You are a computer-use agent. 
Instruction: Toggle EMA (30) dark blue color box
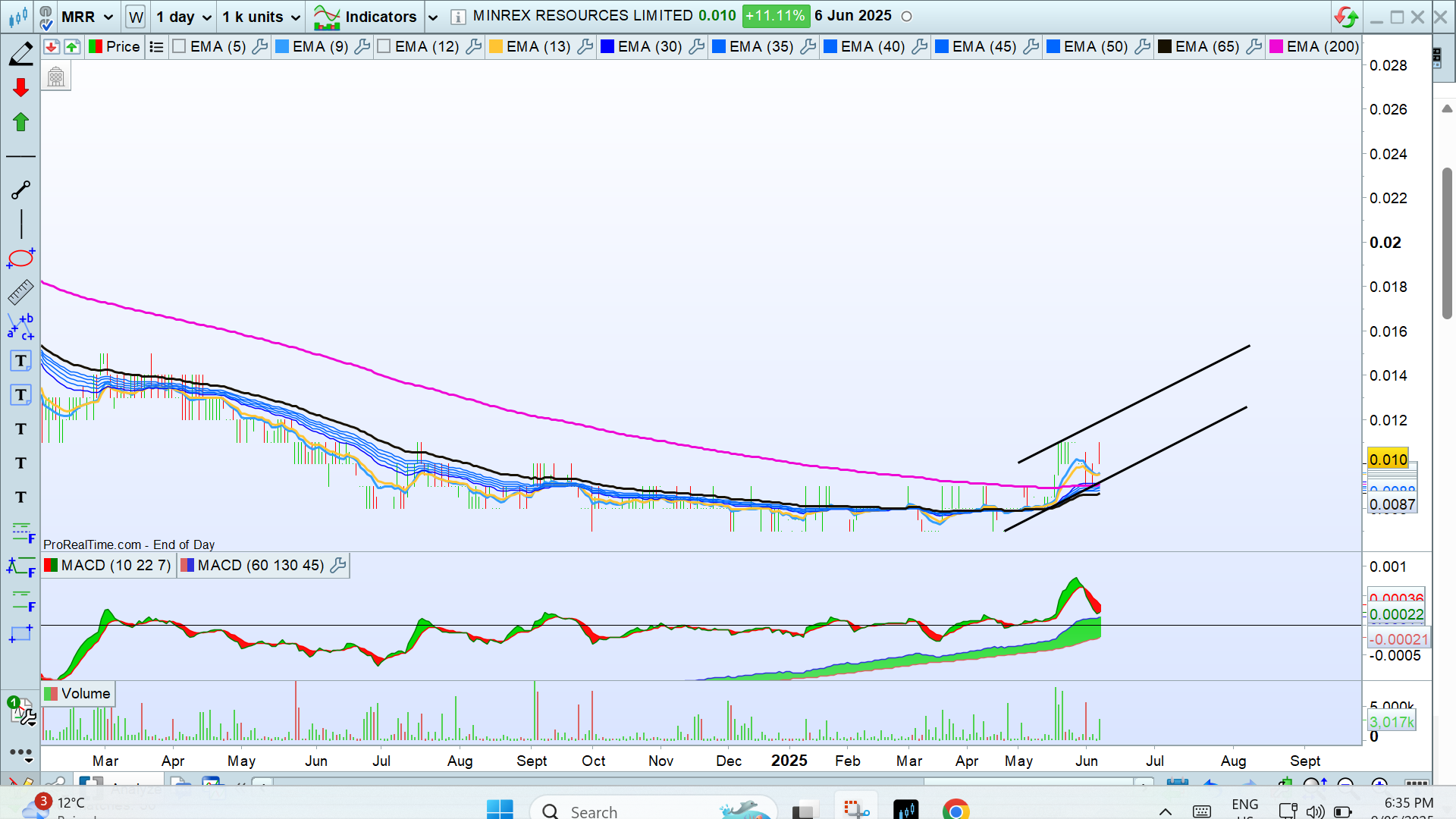(x=607, y=47)
